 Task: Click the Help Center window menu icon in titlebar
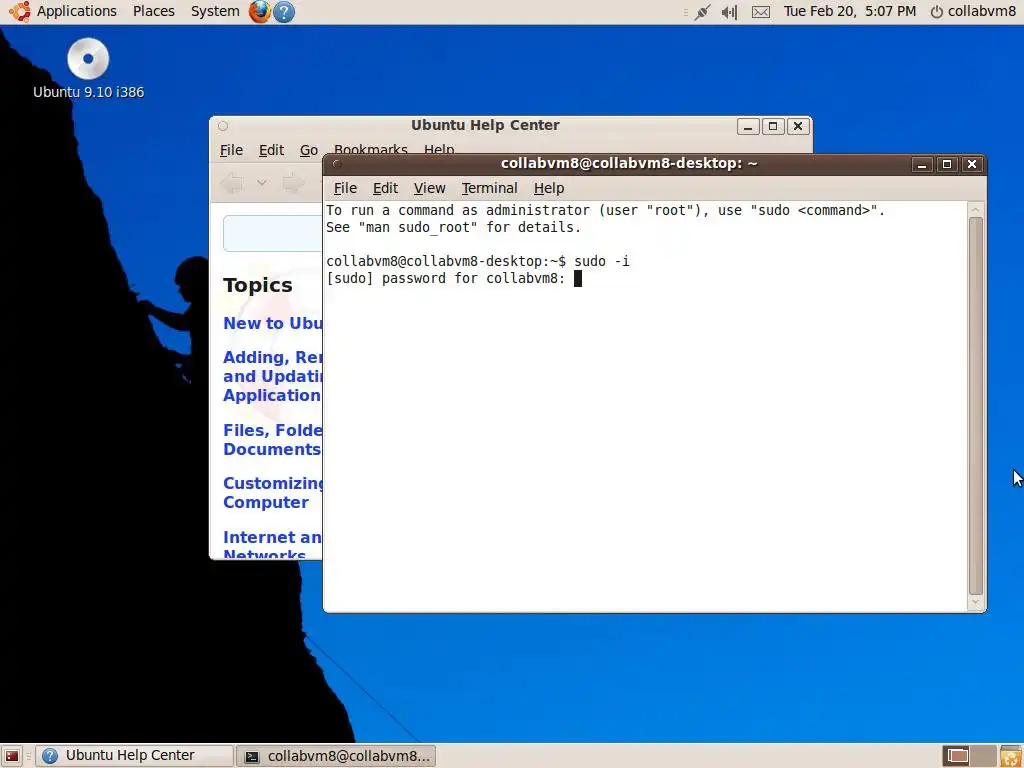point(223,126)
